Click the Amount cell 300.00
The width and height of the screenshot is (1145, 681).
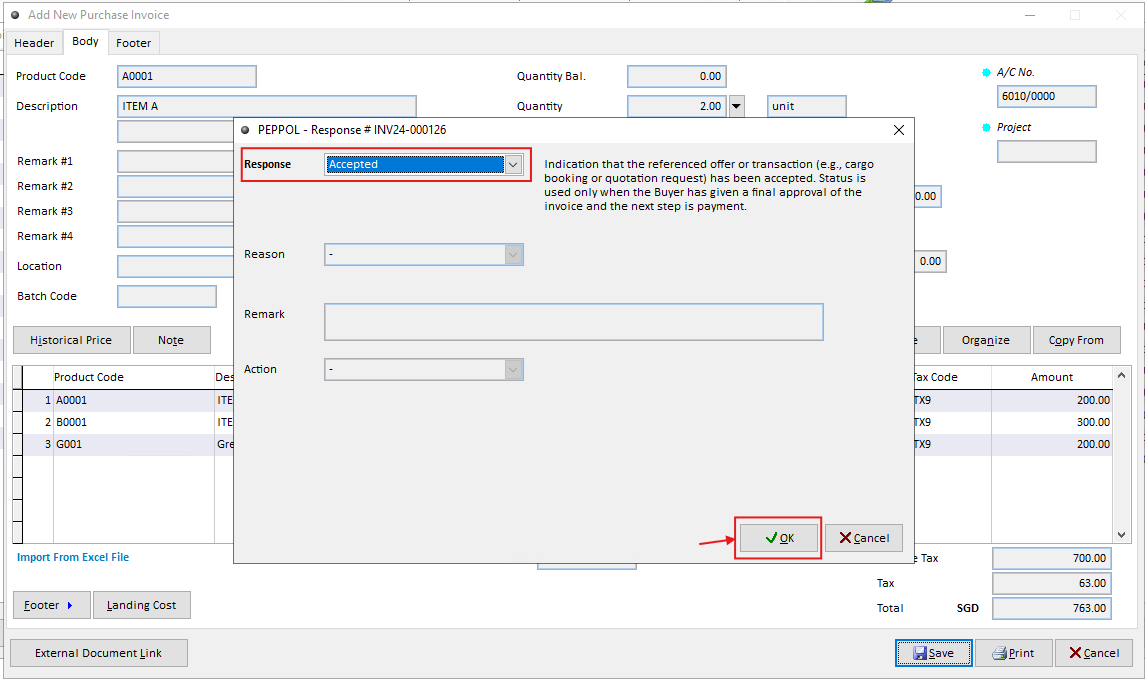tap(1052, 422)
